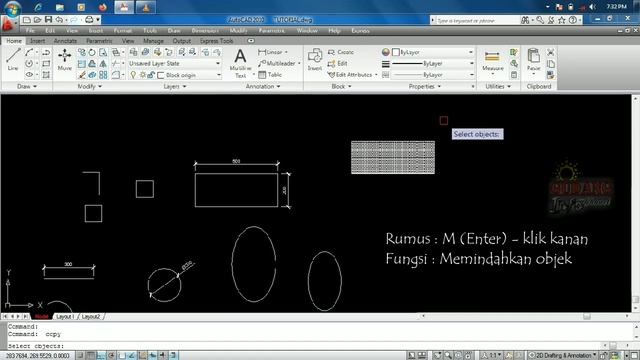This screenshot has width=640, height=360.
Task: Toggle layer freeze sun icon
Action: [142, 75]
